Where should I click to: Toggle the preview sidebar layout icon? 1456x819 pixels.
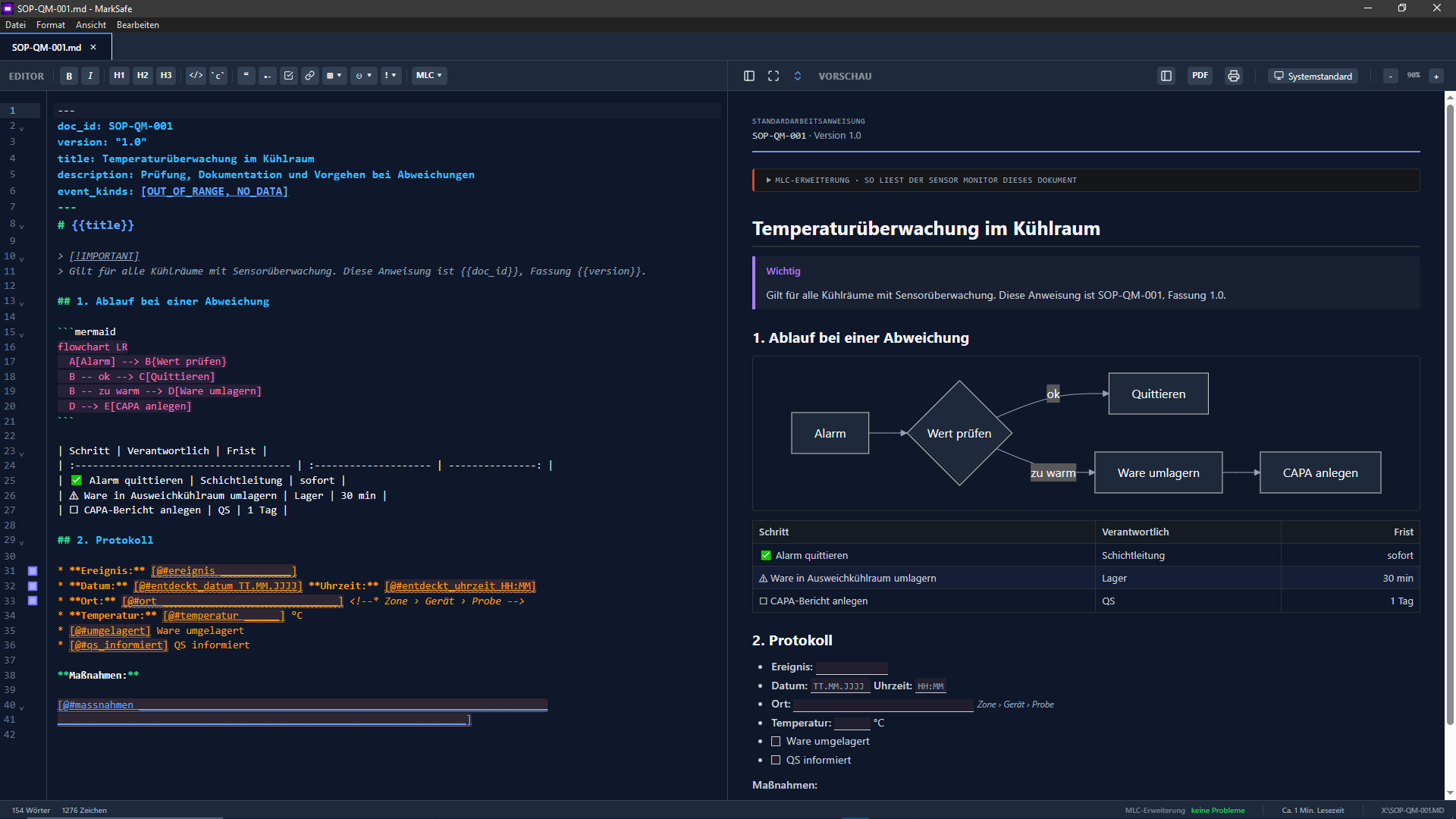749,76
